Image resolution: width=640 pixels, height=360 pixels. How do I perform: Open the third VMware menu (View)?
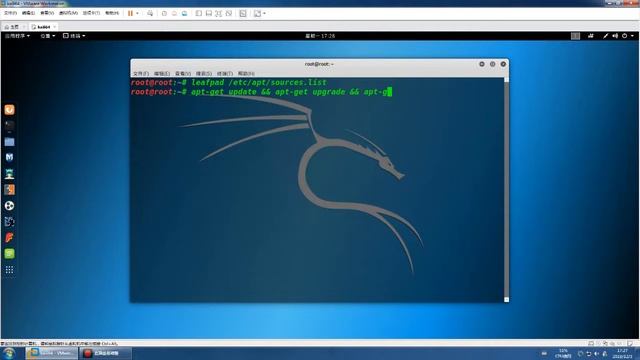click(47, 13)
